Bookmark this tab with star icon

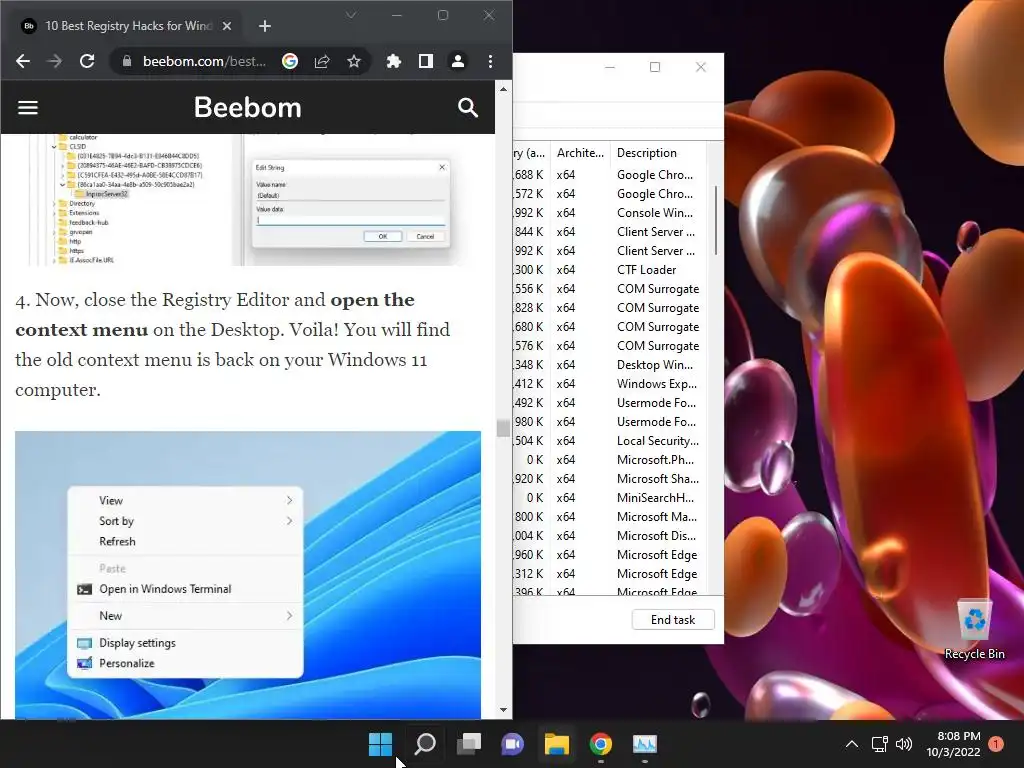[354, 61]
